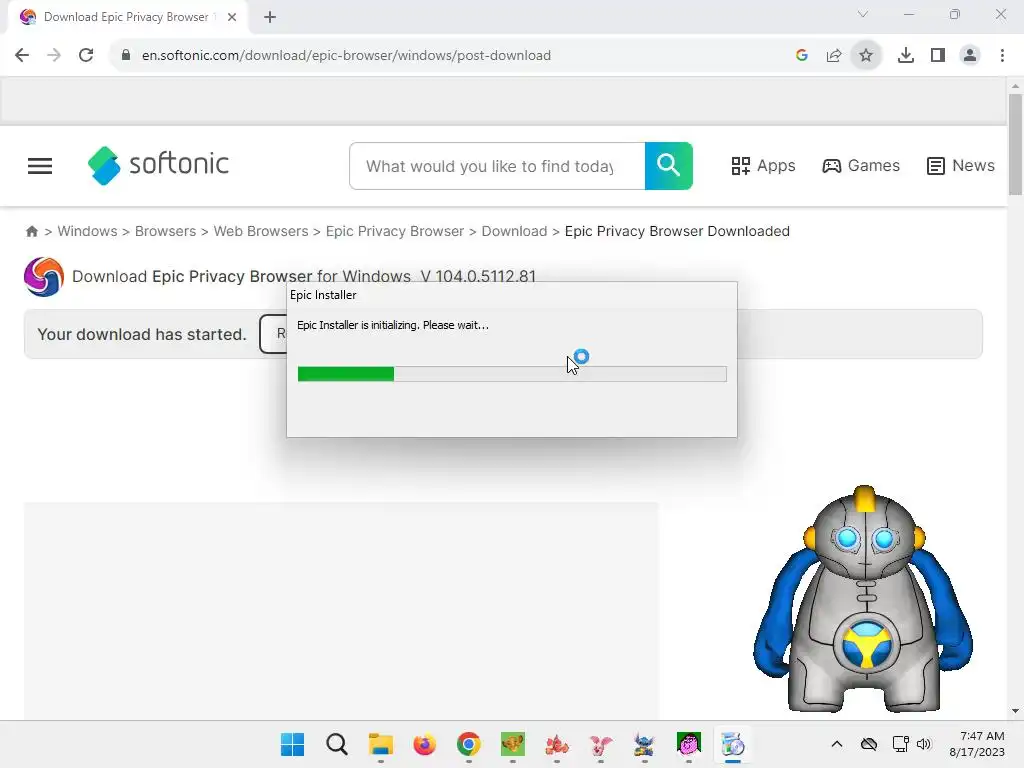
Task: Open File Explorer from taskbar
Action: [x=381, y=744]
